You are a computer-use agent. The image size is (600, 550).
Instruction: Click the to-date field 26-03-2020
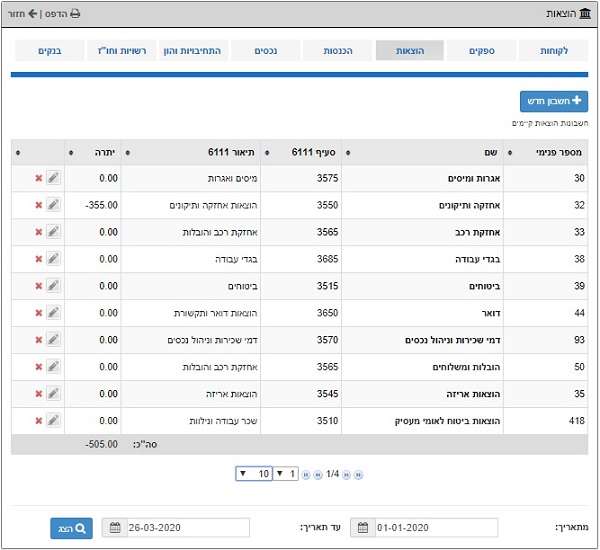point(188,527)
